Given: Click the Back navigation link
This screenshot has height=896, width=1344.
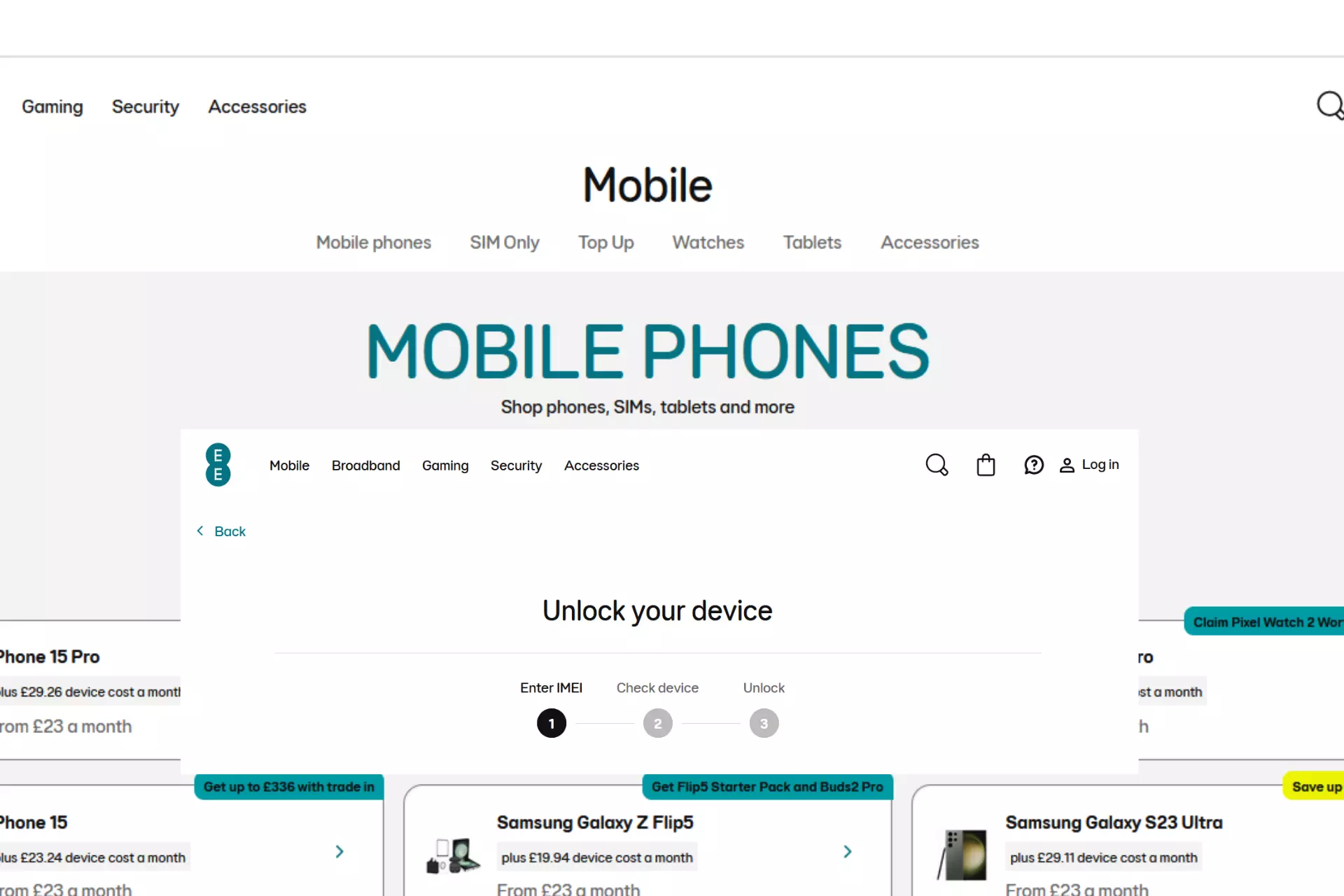Looking at the screenshot, I should pos(221,531).
